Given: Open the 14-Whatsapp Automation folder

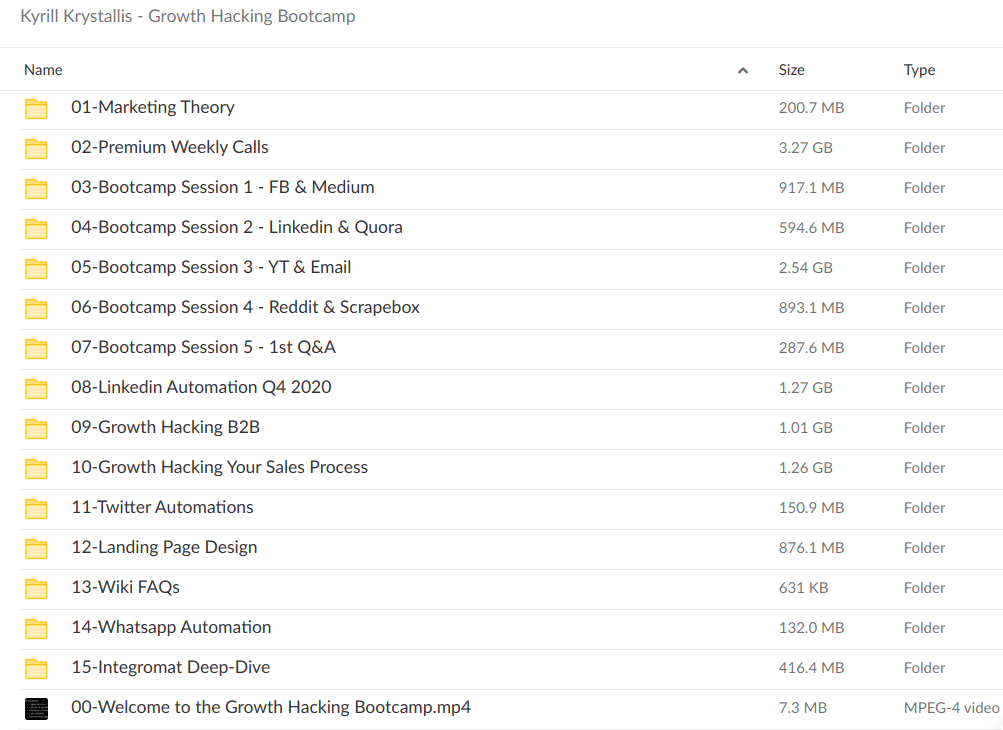Looking at the screenshot, I should coord(171,627).
